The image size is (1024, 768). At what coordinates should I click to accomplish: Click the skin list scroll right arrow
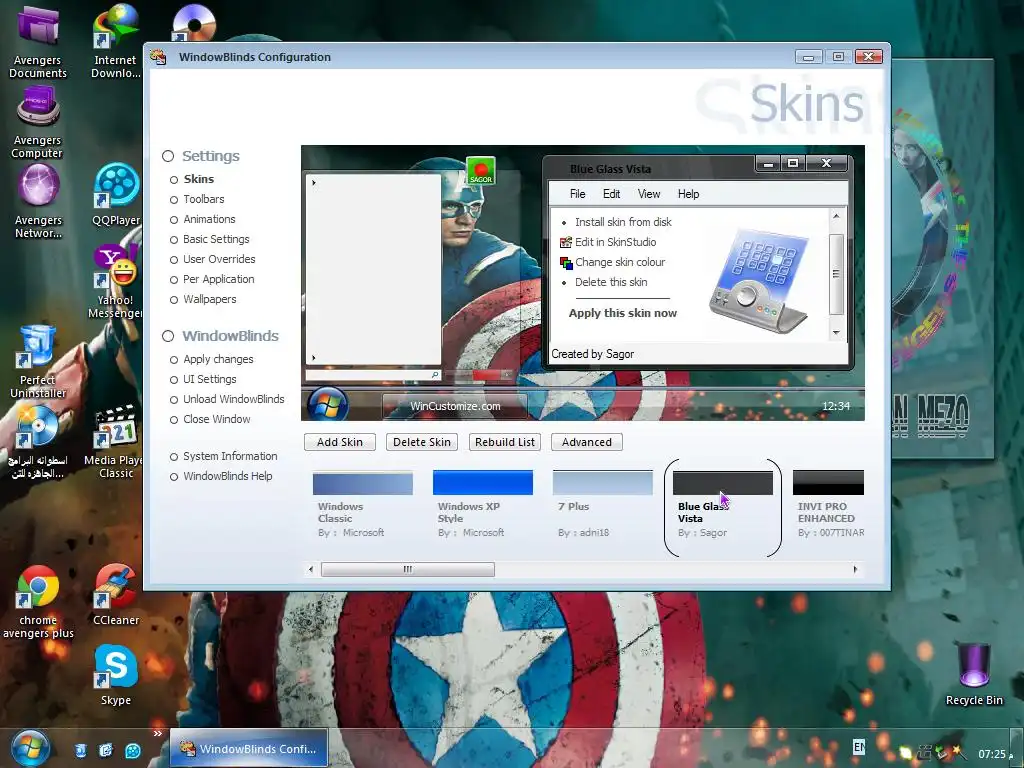(x=856, y=569)
